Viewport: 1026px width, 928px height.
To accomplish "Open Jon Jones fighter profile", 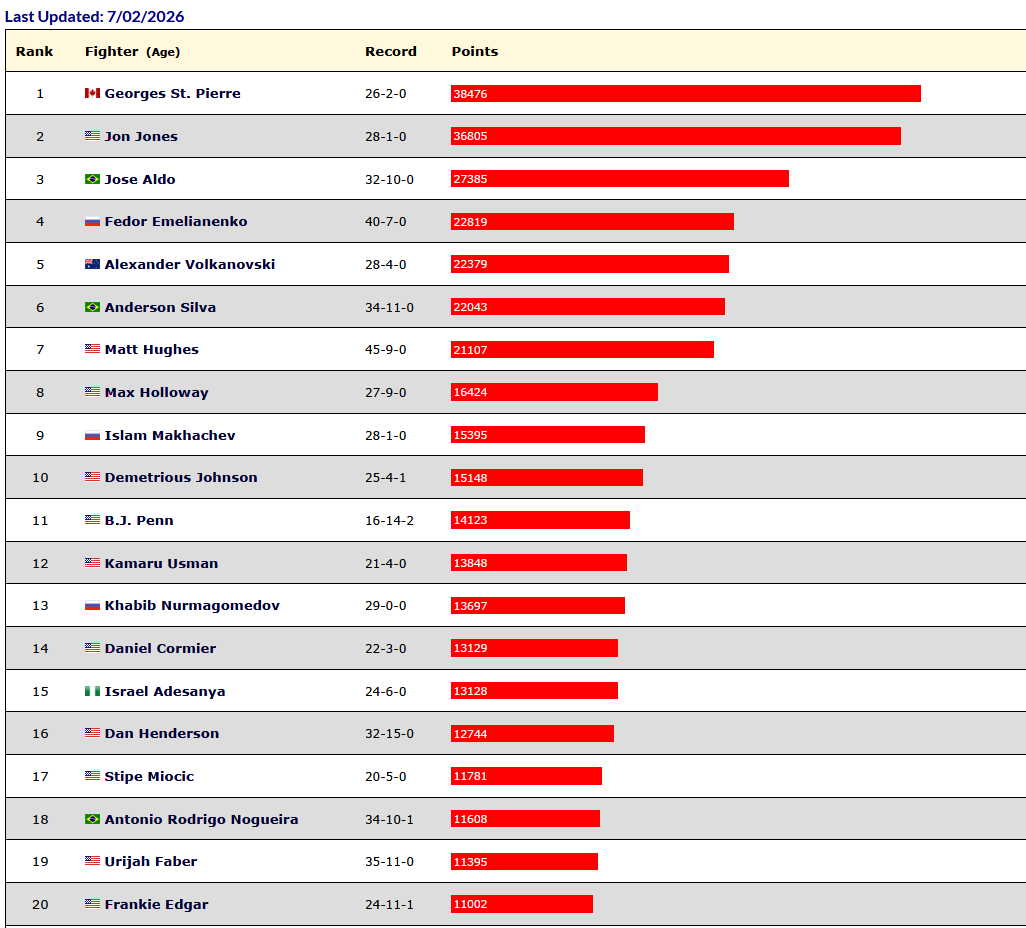I will click(141, 136).
